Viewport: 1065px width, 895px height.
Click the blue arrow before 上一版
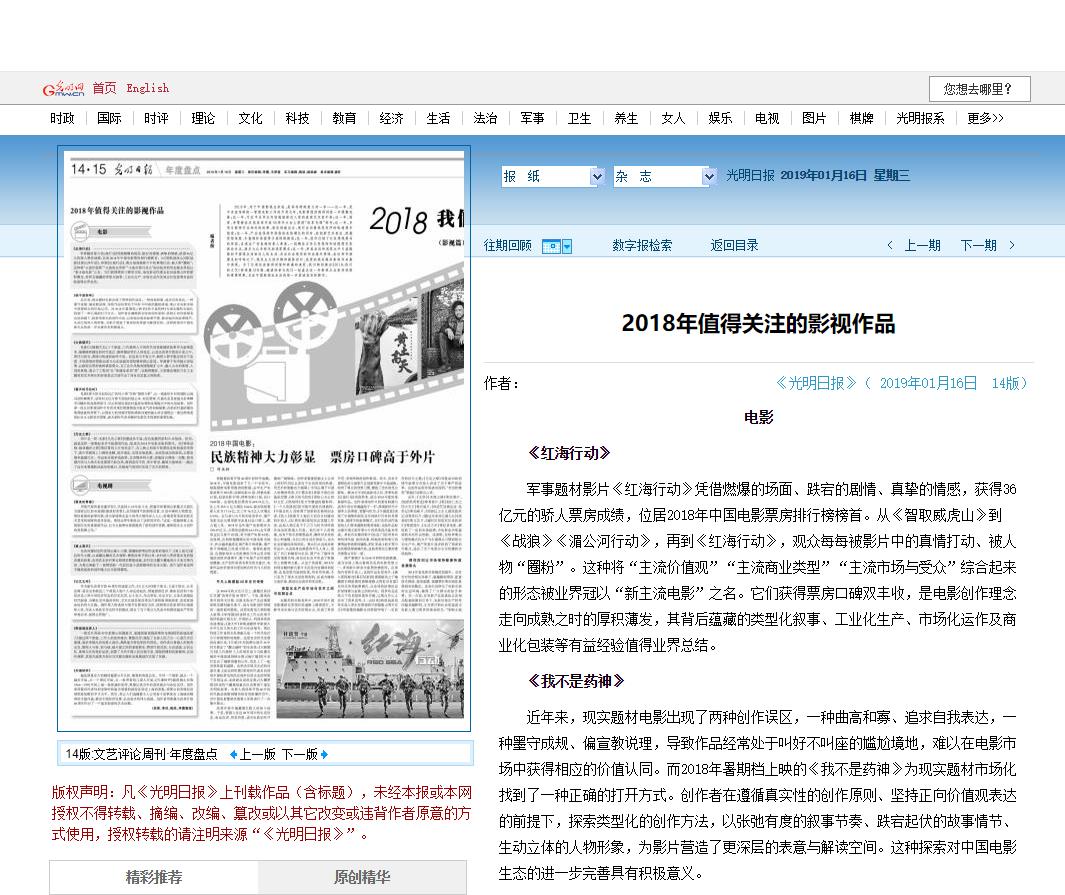(x=233, y=754)
